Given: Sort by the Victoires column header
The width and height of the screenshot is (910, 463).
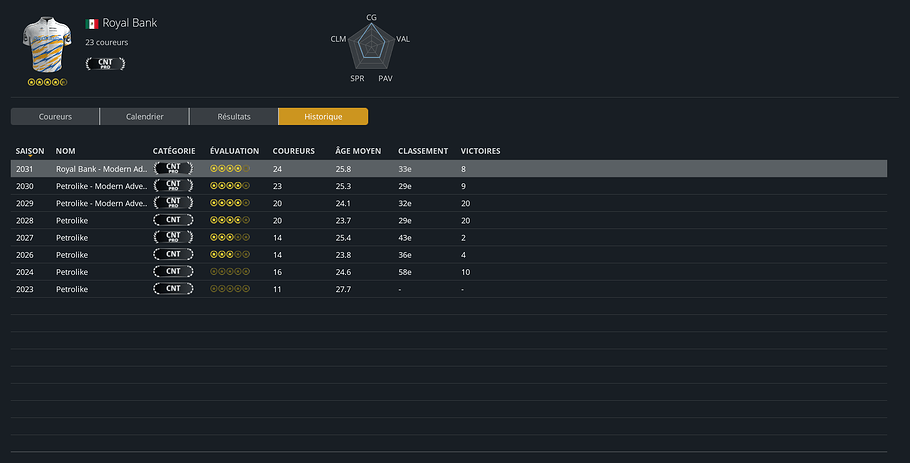Looking at the screenshot, I should tap(480, 151).
